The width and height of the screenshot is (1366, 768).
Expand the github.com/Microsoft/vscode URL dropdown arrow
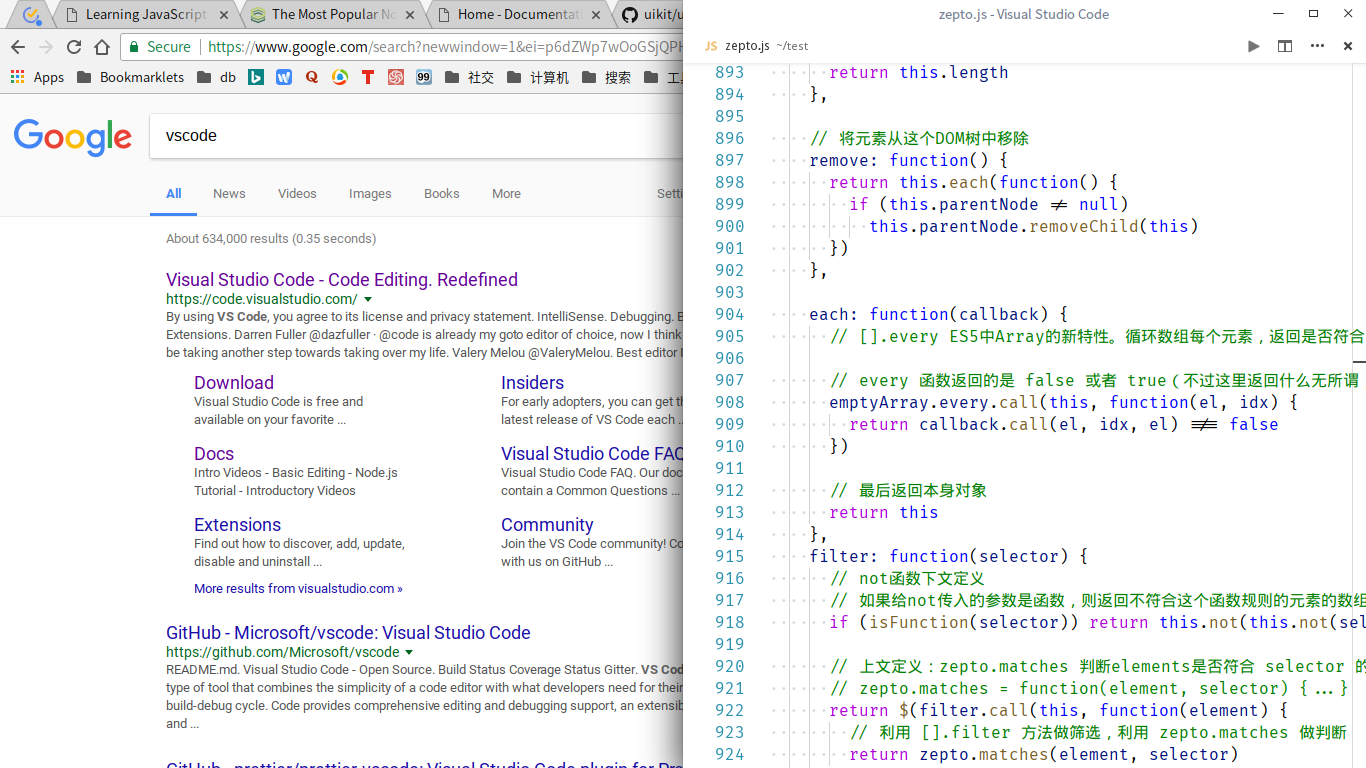(x=409, y=653)
